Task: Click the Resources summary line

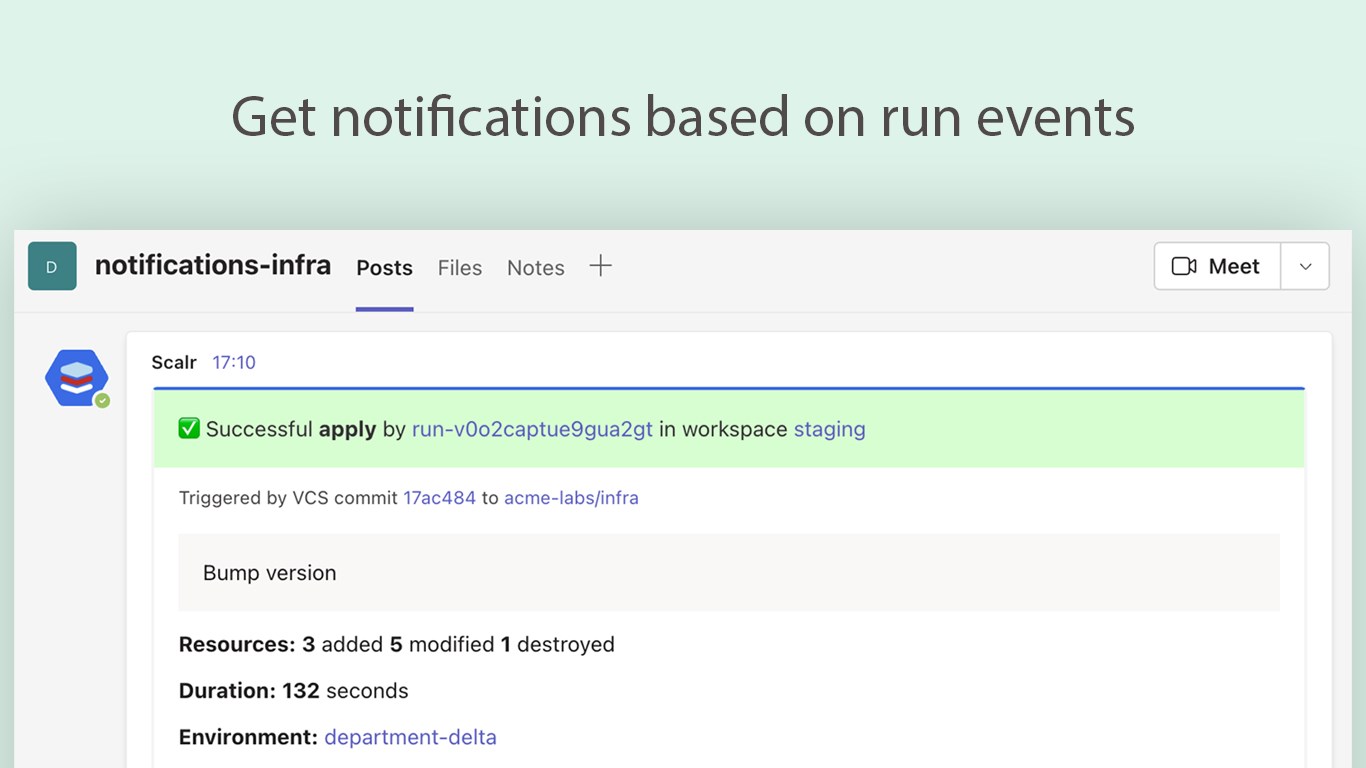Action: point(397,644)
